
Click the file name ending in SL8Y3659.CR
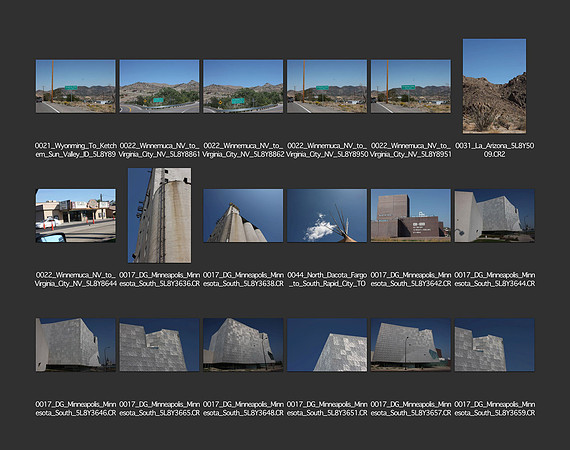tap(494, 409)
